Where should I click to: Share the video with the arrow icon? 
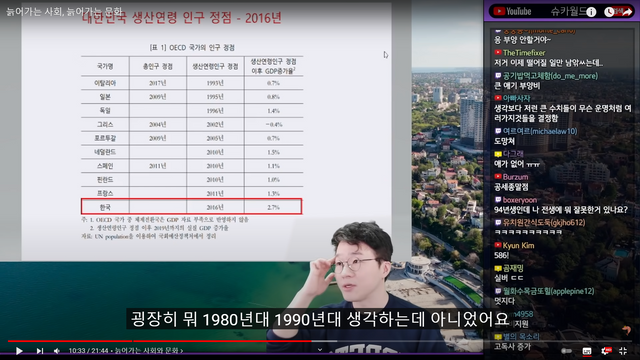click(627, 12)
